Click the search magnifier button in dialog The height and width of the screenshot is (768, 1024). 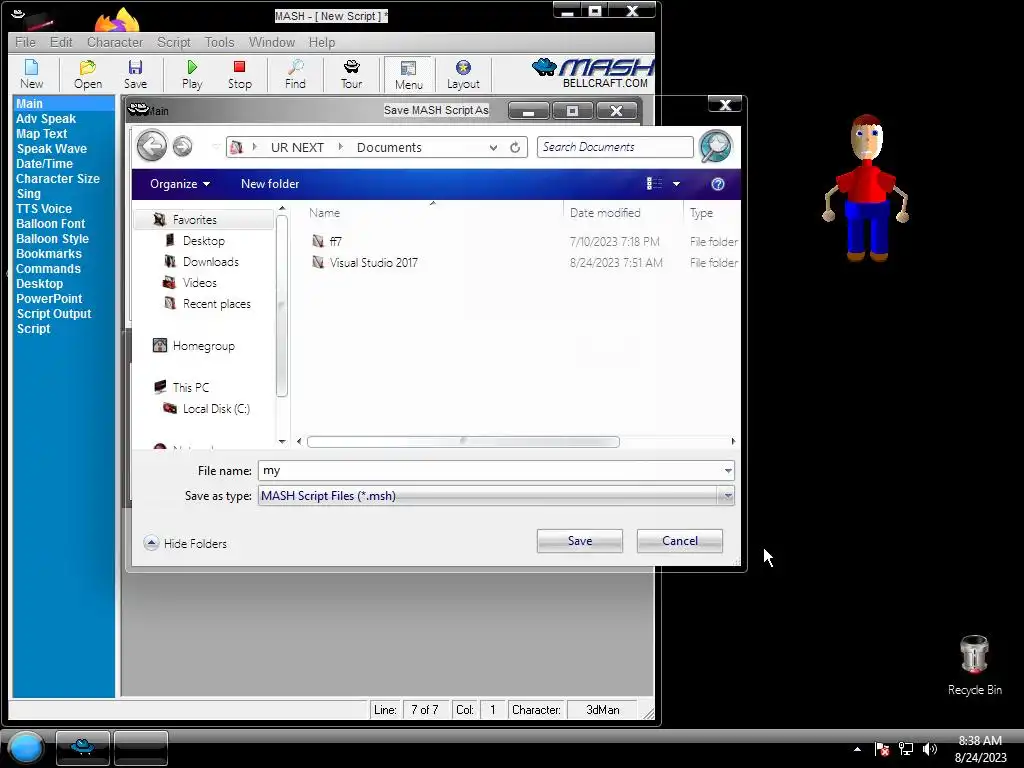point(715,146)
